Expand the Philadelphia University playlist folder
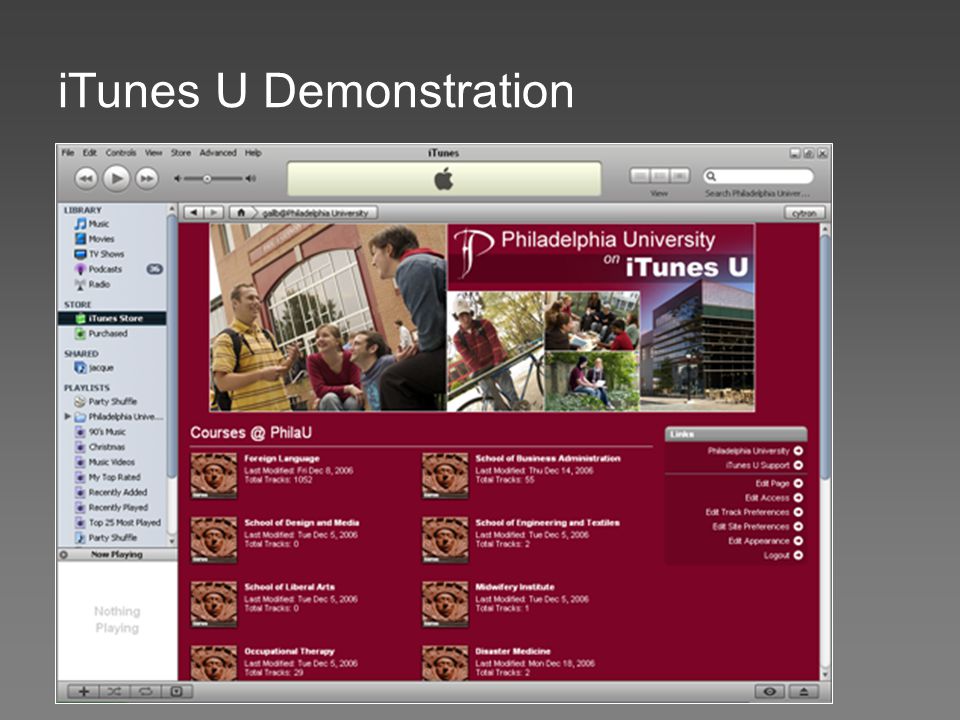The width and height of the screenshot is (960, 720). (67, 416)
